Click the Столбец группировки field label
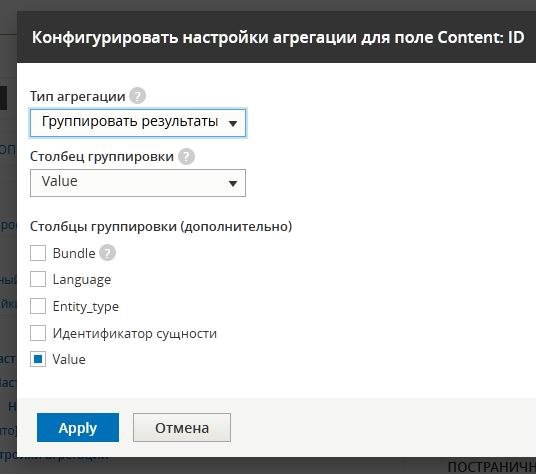This screenshot has height=474, width=536. click(102, 157)
